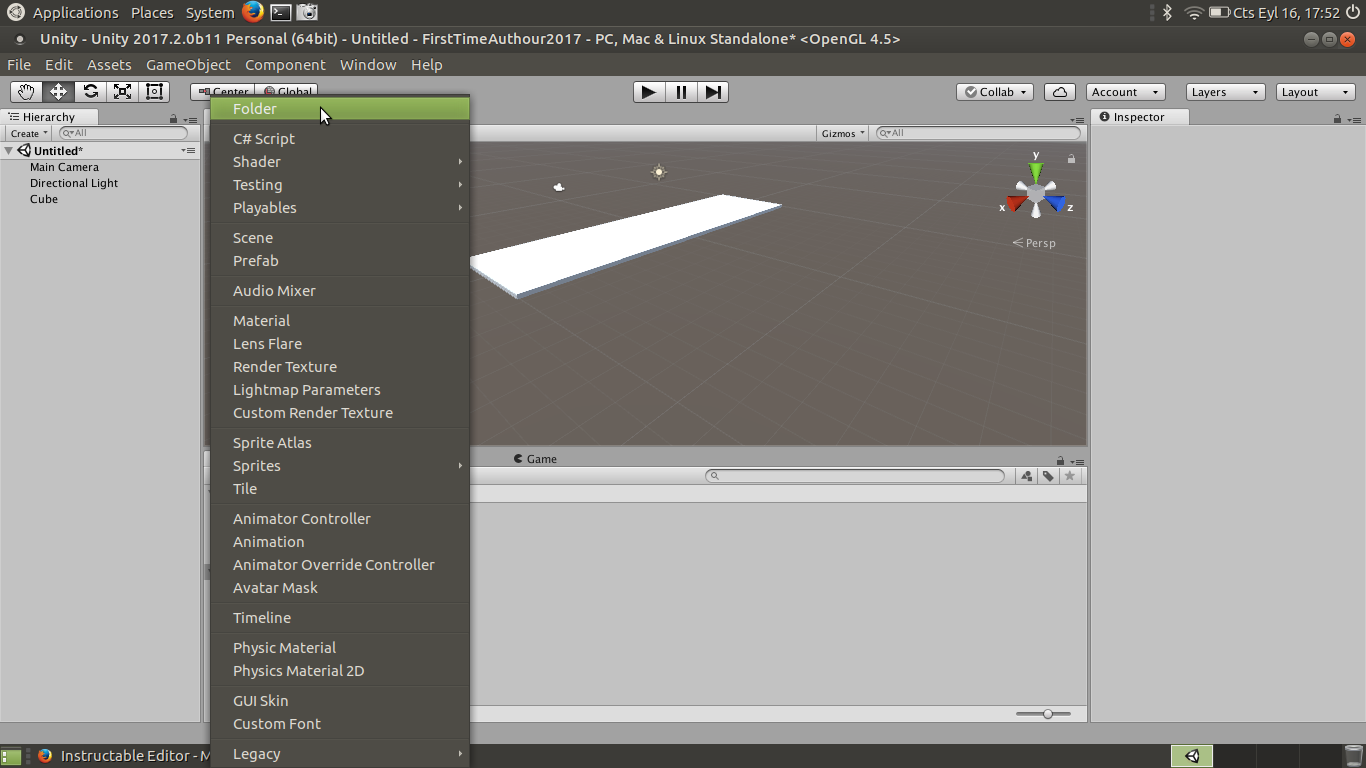The height and width of the screenshot is (768, 1366).
Task: Open the Component menu
Action: click(285, 65)
